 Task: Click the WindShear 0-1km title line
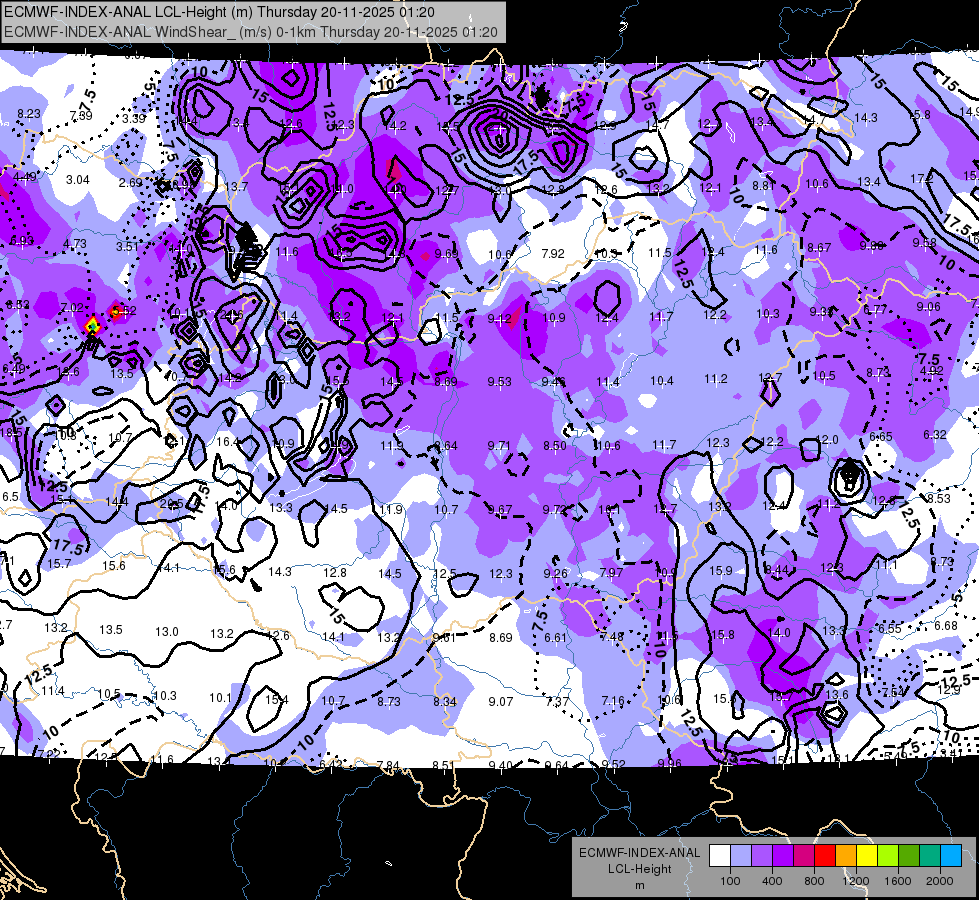click(x=250, y=32)
